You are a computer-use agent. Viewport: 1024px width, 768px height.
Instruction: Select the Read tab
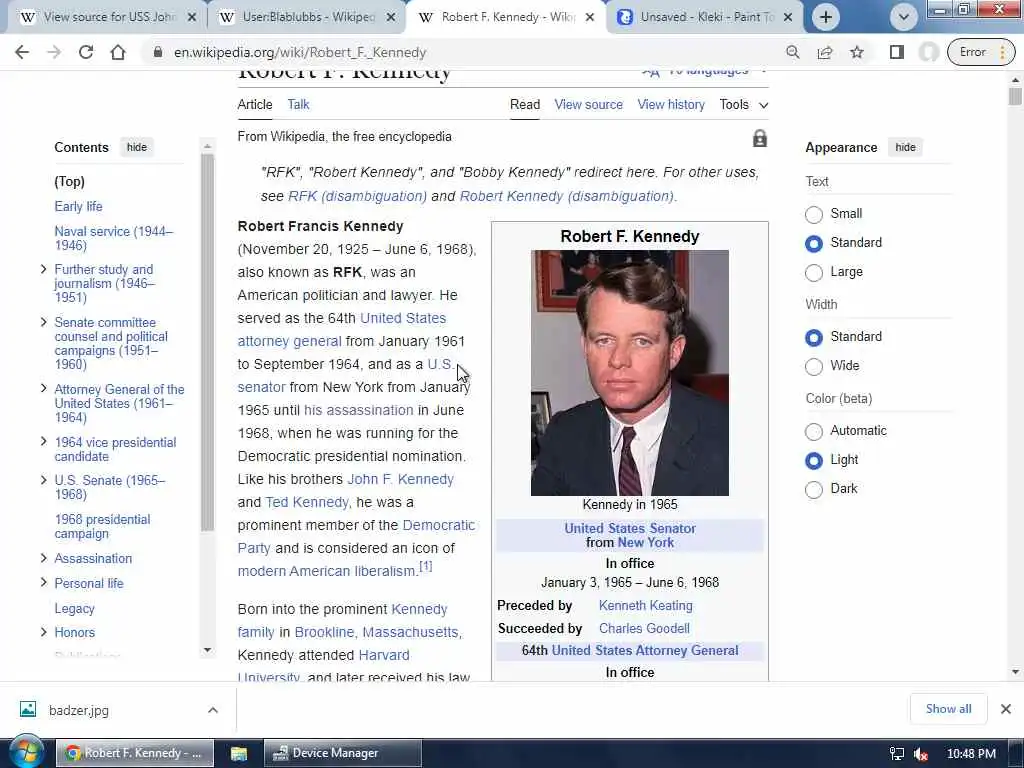(525, 104)
